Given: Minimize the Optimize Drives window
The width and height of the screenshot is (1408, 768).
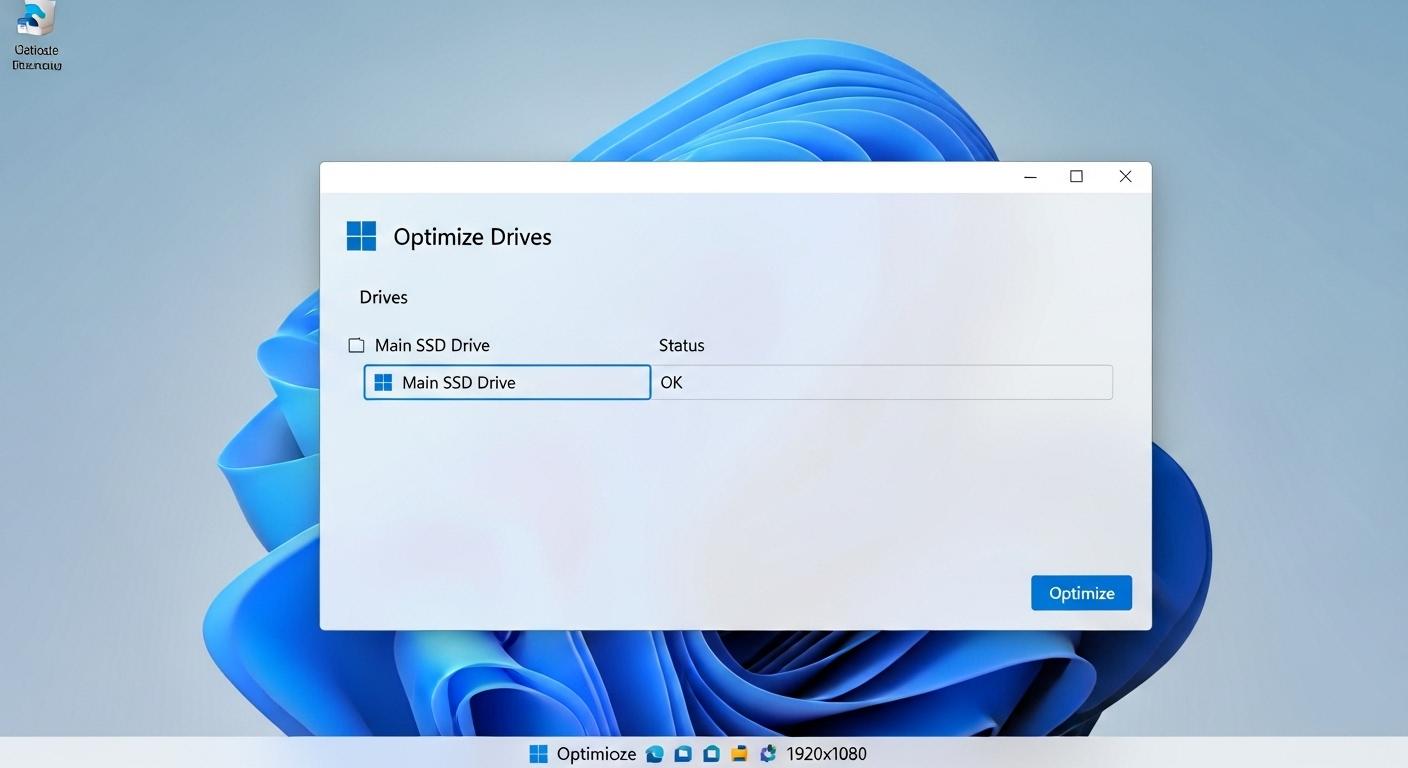Looking at the screenshot, I should point(1029,176).
